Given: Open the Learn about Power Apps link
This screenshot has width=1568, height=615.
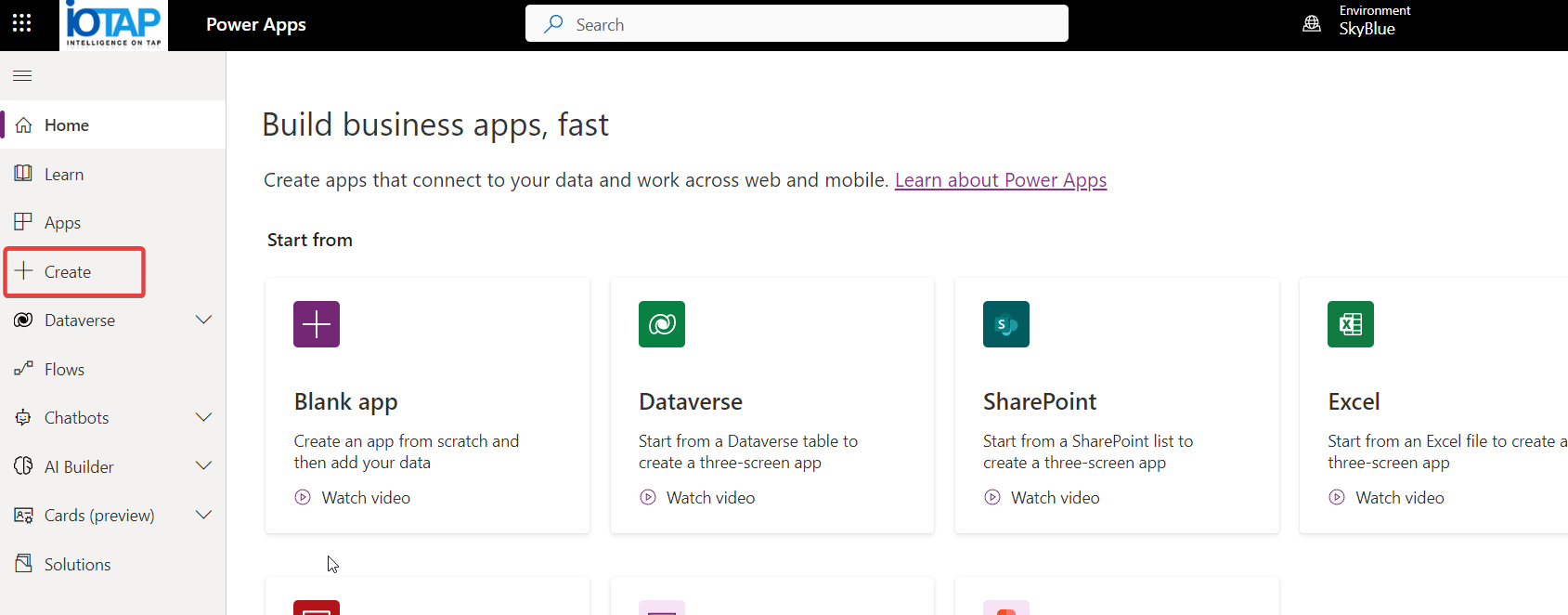Looking at the screenshot, I should 1001,180.
